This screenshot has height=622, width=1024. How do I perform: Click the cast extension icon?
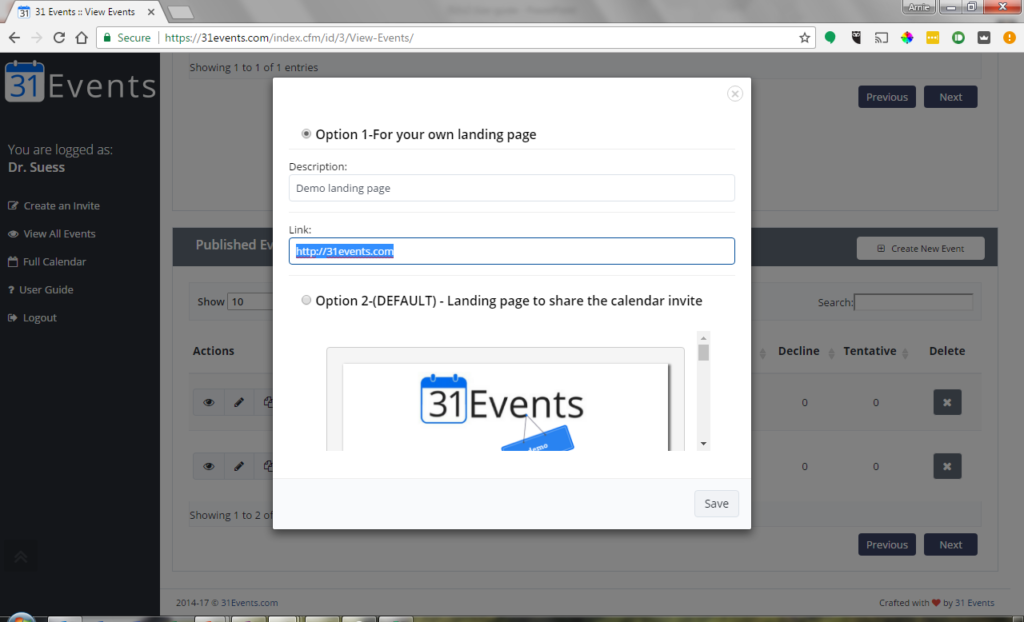tap(882, 38)
